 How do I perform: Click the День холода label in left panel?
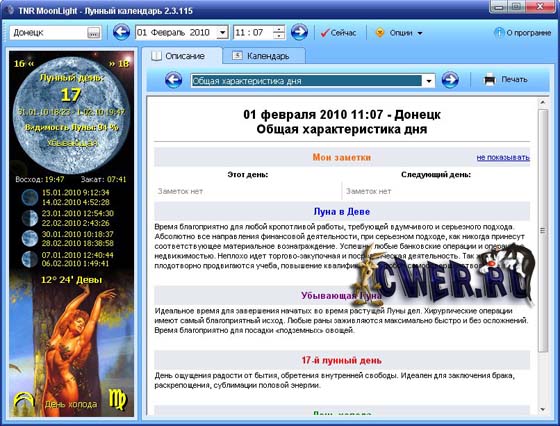coord(71,404)
